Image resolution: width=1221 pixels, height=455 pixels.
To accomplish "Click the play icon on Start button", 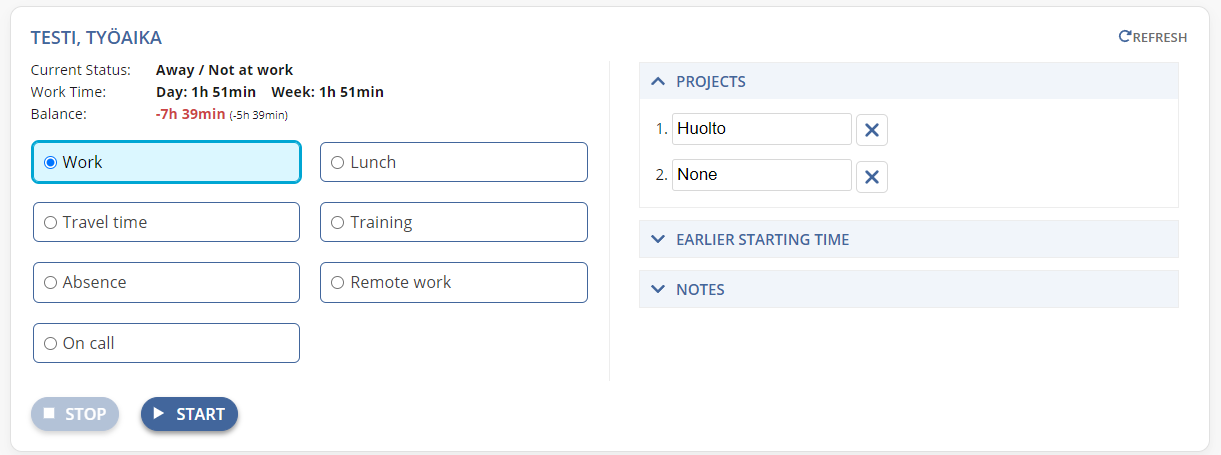I will pyautogui.click(x=158, y=413).
